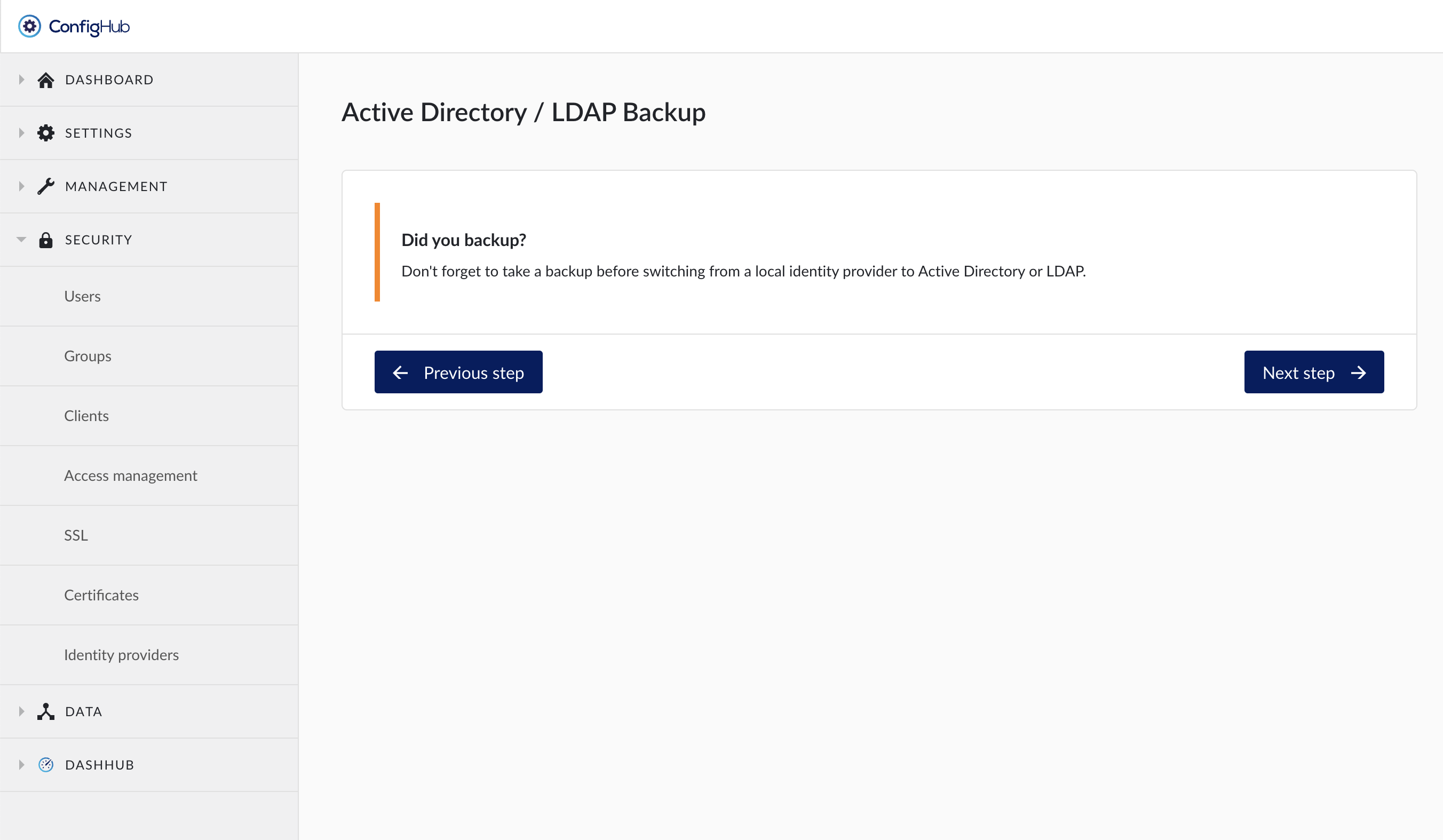Viewport: 1443px width, 840px height.
Task: Click the Security padlock icon
Action: pyautogui.click(x=46, y=239)
